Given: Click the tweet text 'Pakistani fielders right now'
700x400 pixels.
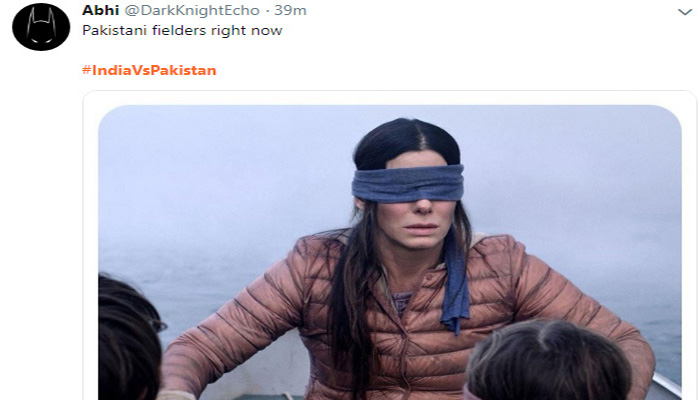Looking at the screenshot, I should [x=182, y=30].
